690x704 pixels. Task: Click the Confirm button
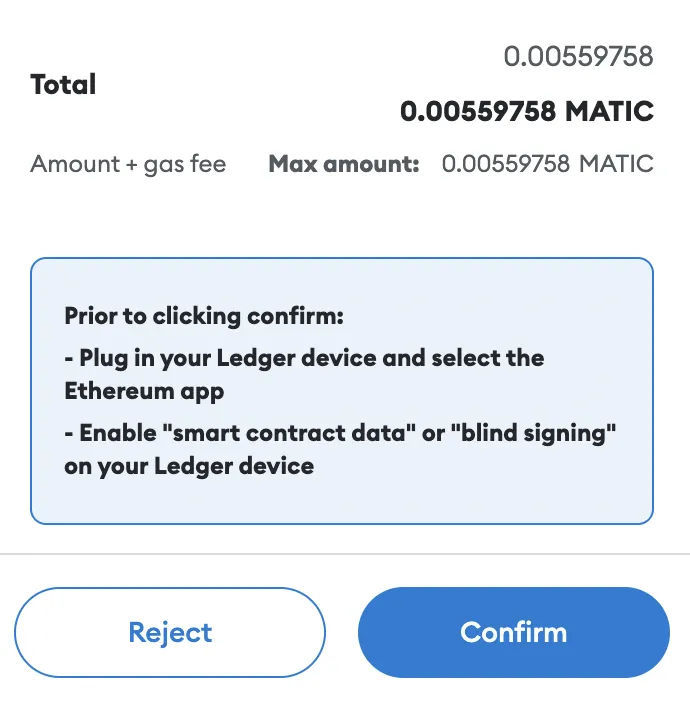tap(513, 632)
